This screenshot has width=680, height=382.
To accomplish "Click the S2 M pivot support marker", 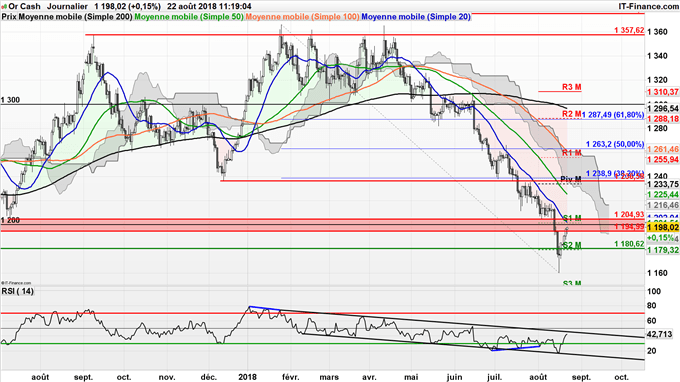I will tap(572, 245).
